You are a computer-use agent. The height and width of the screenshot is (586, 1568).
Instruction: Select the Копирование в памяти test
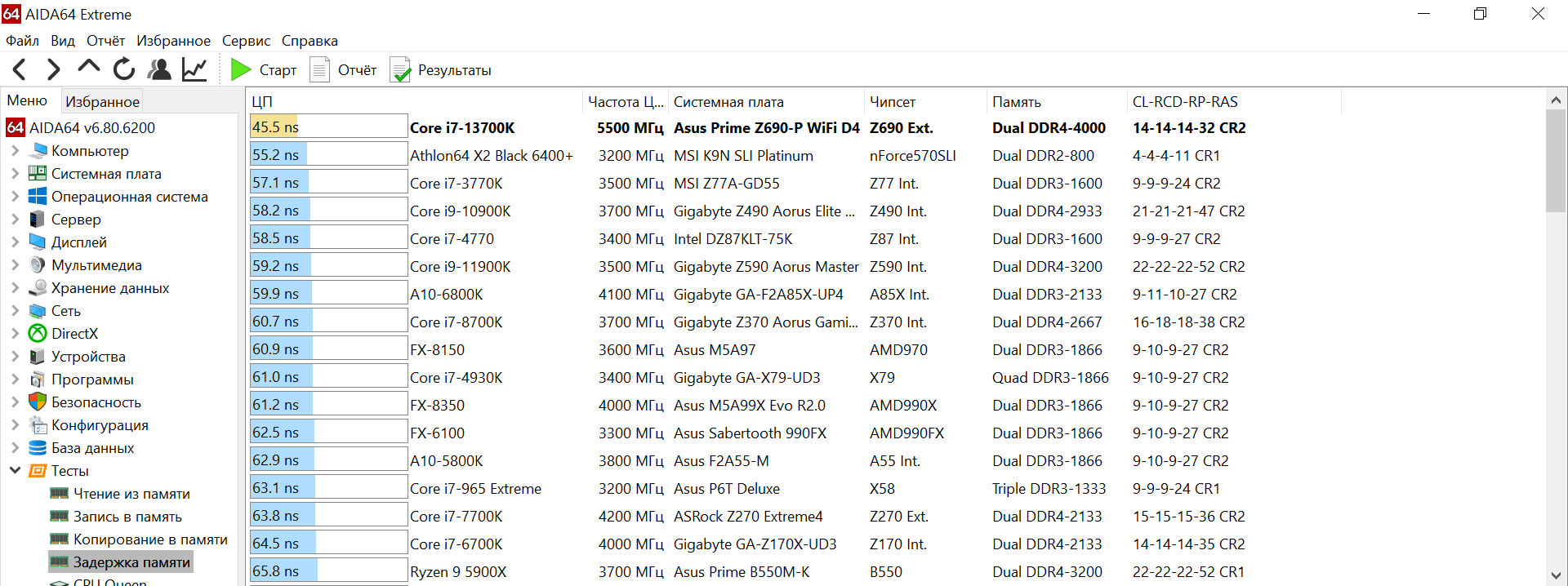(x=150, y=539)
